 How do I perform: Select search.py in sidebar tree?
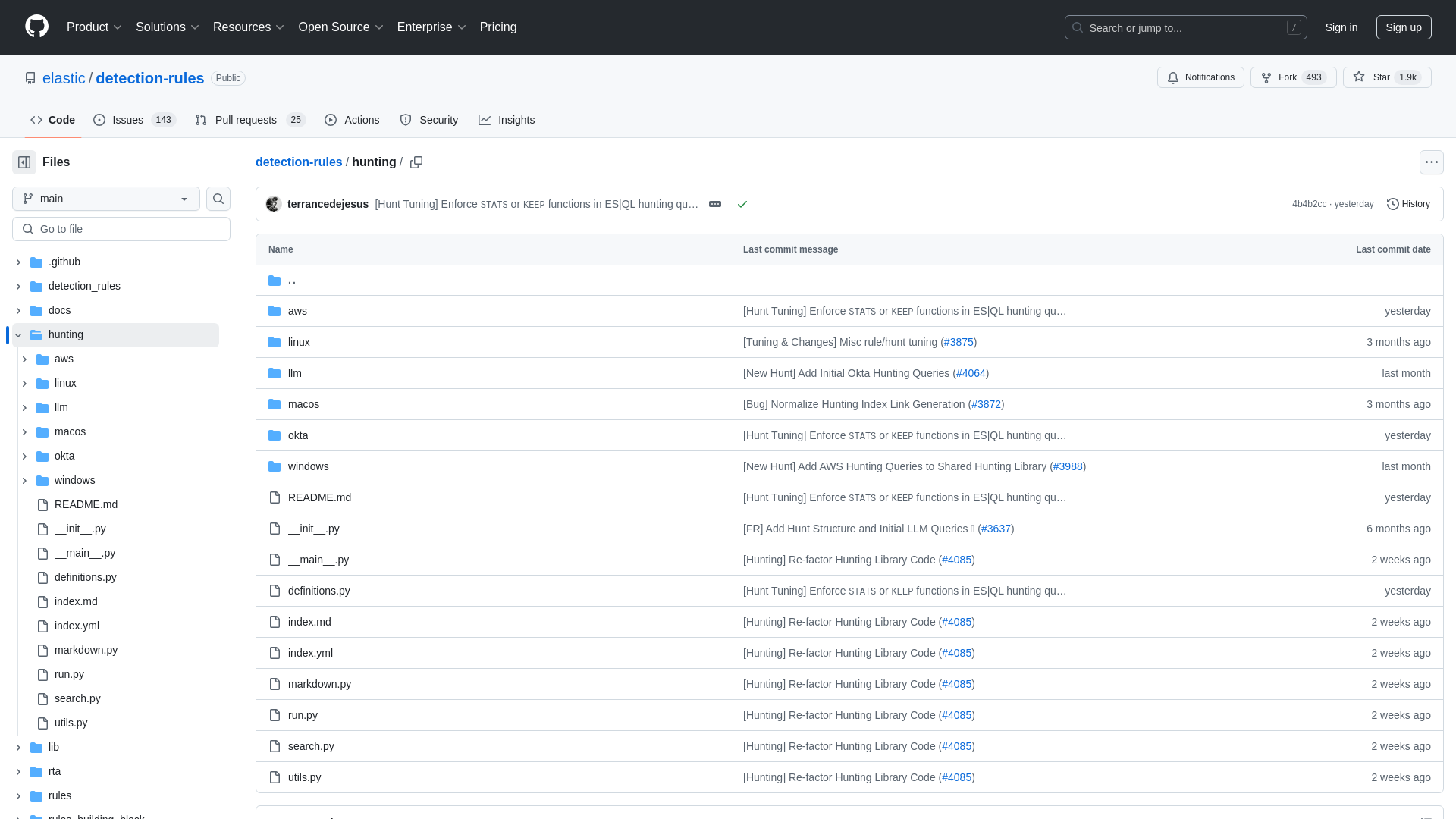77,698
